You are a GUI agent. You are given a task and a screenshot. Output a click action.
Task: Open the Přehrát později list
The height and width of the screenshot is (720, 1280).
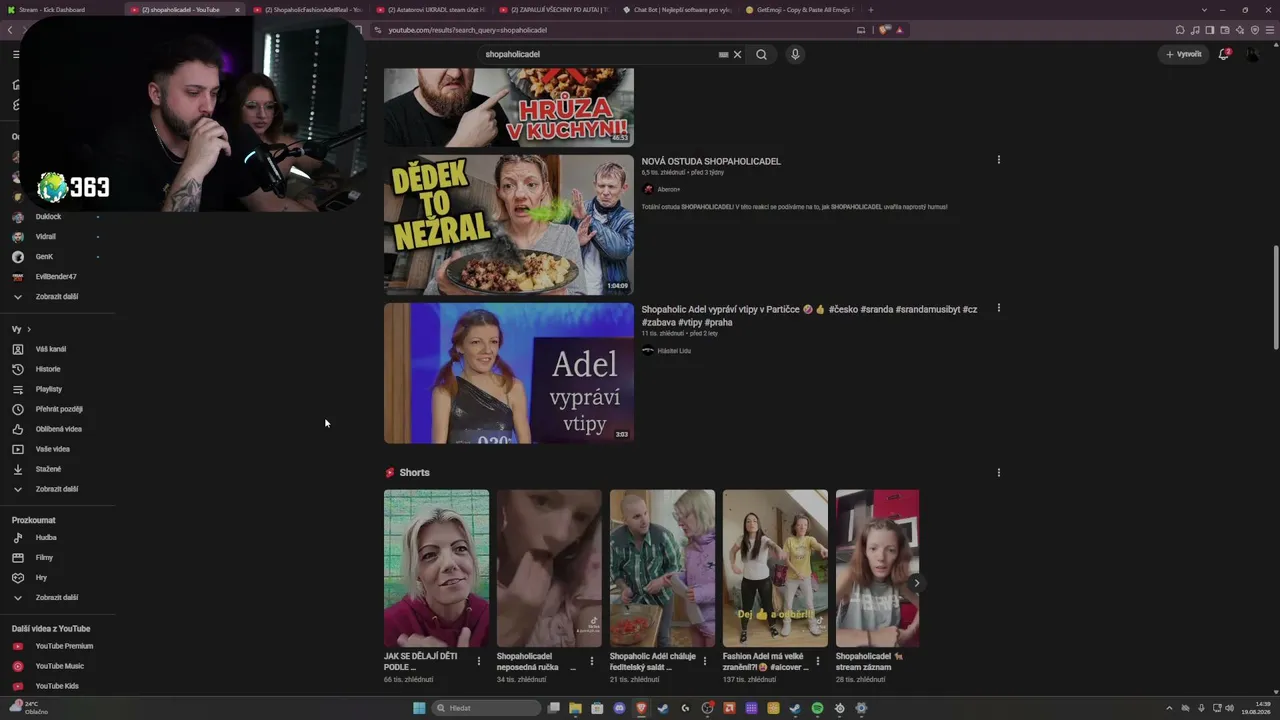coord(57,409)
